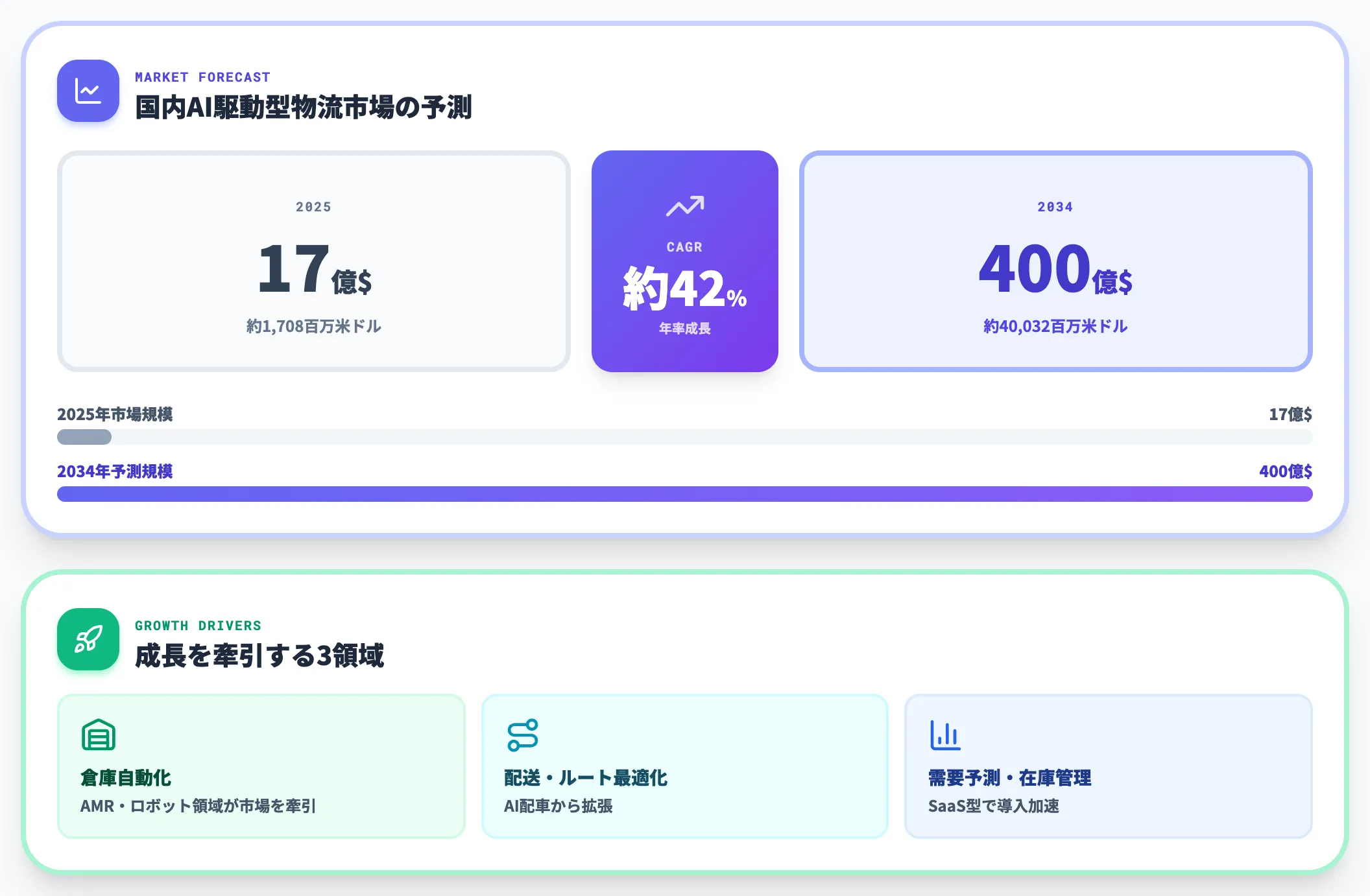Click the 配送・ルート最適化 title
The image size is (1370, 896).
coord(586,778)
